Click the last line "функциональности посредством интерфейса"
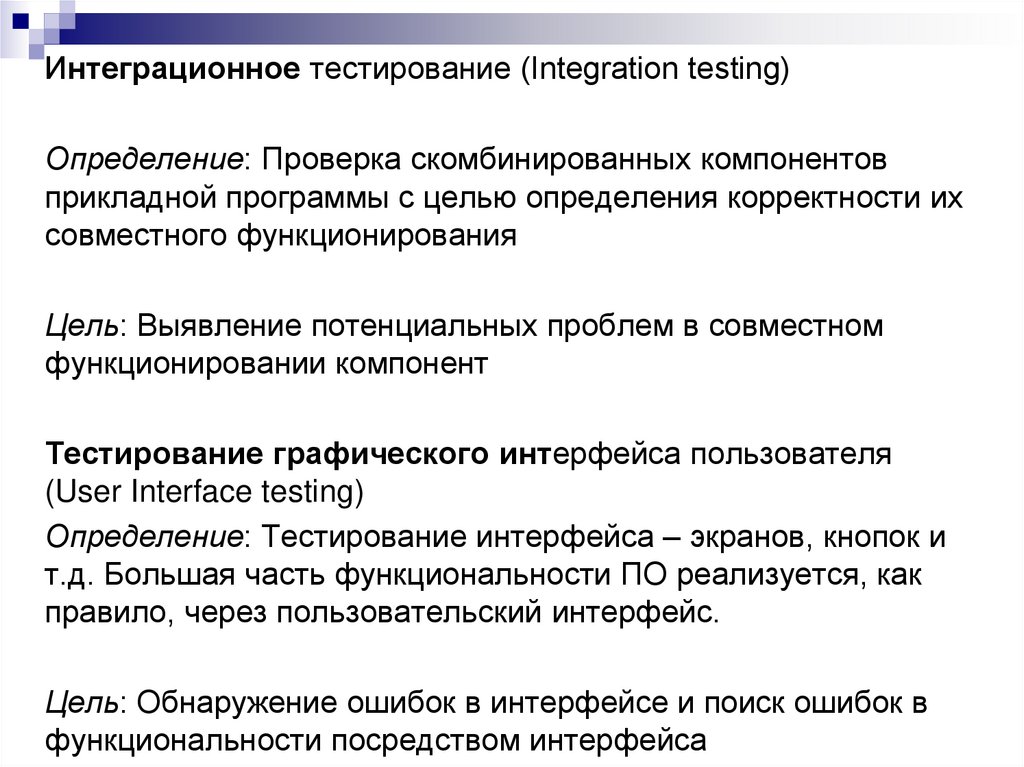Image resolution: width=1024 pixels, height=767 pixels. click(375, 741)
